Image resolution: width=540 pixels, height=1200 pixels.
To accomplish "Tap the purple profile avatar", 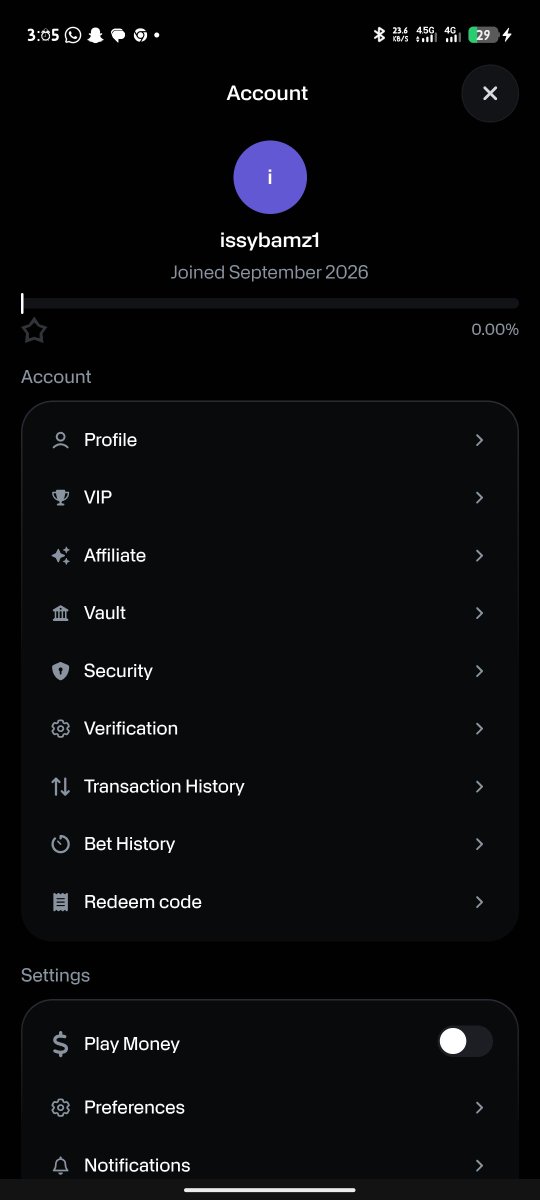I will click(x=270, y=177).
